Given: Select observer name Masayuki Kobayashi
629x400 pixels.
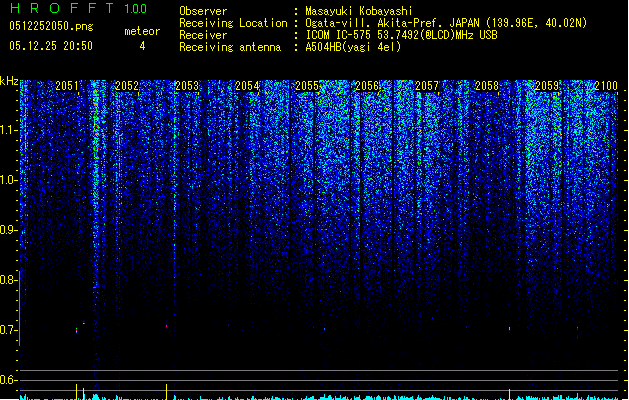Looking at the screenshot, I should point(359,11).
